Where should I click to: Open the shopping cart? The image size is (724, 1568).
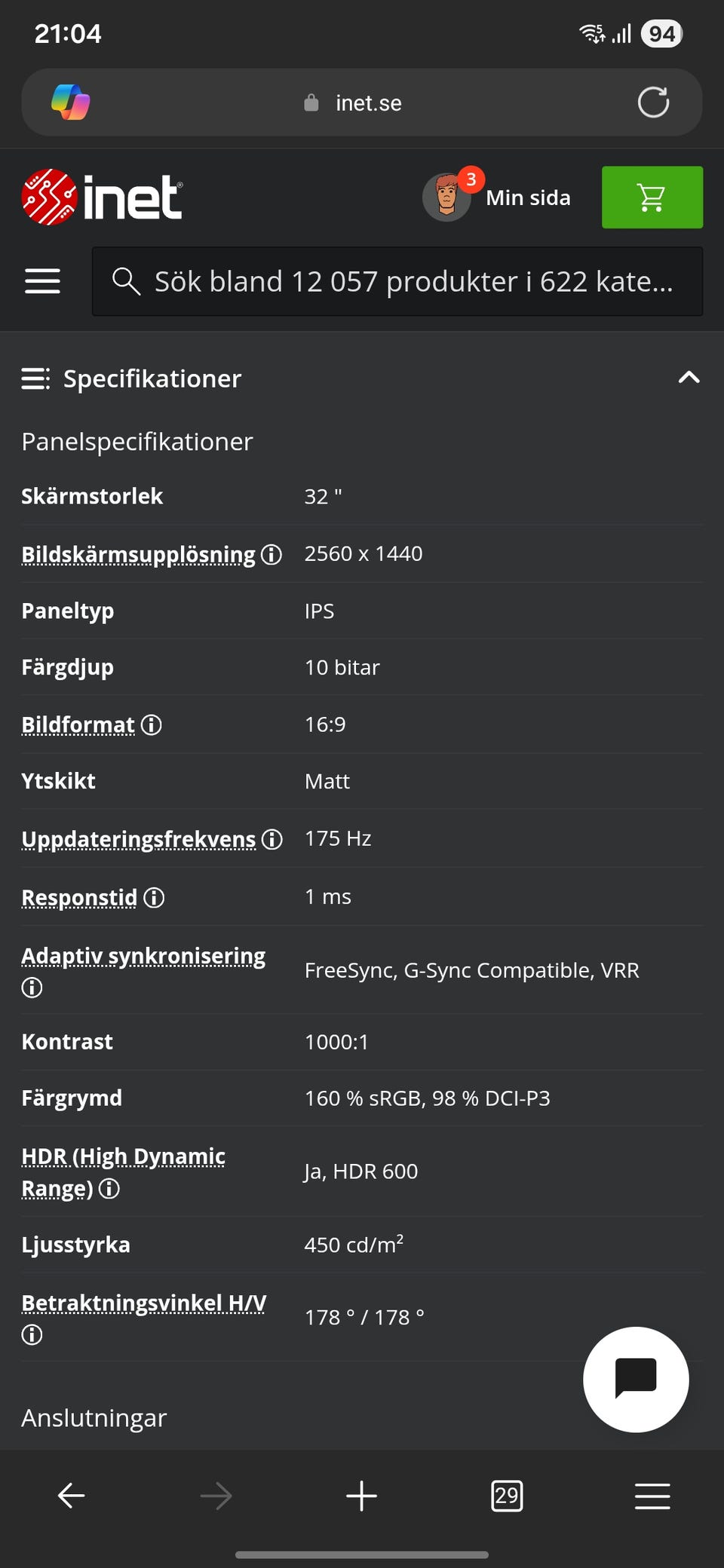coord(652,198)
